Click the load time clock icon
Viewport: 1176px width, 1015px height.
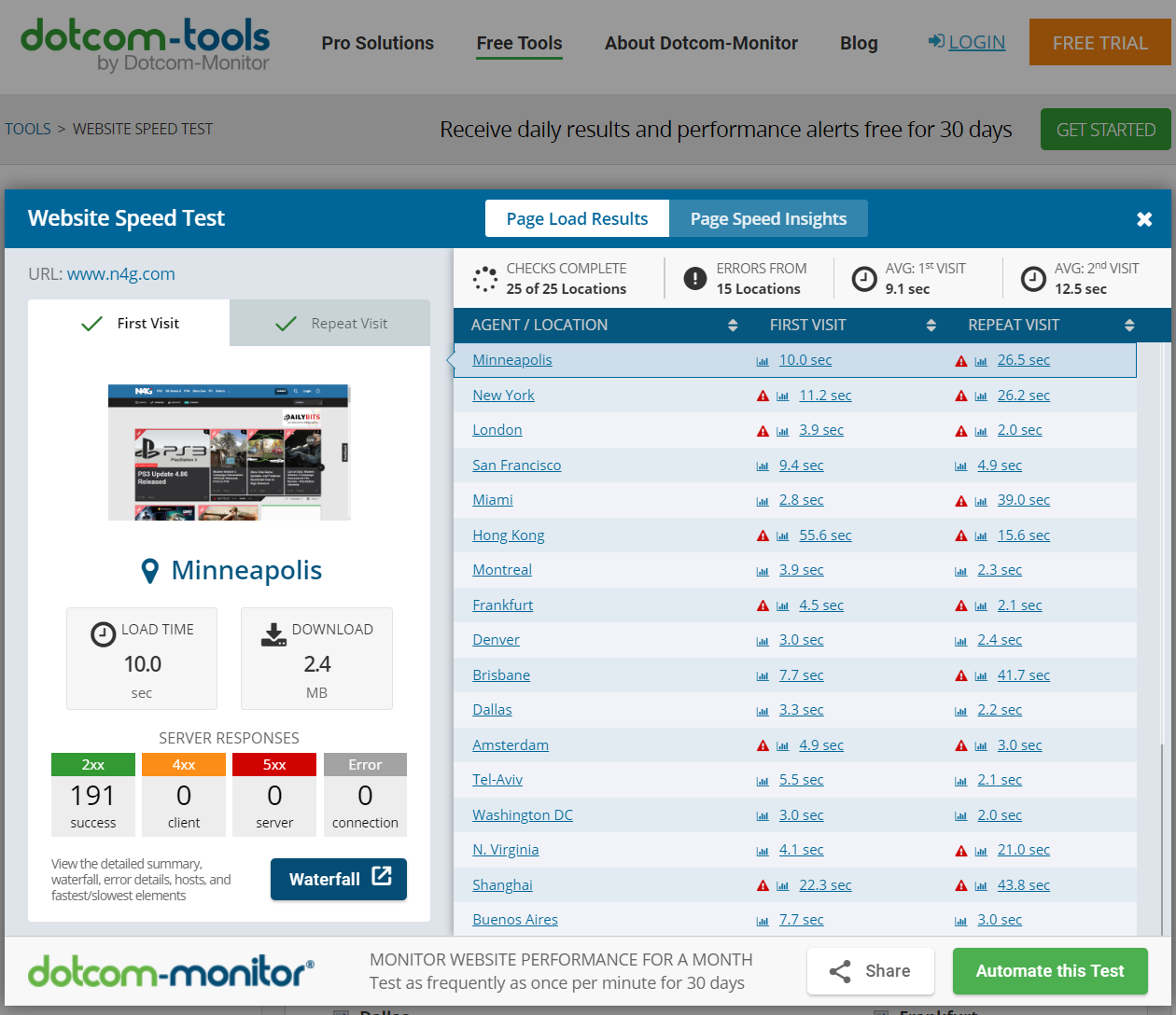103,634
